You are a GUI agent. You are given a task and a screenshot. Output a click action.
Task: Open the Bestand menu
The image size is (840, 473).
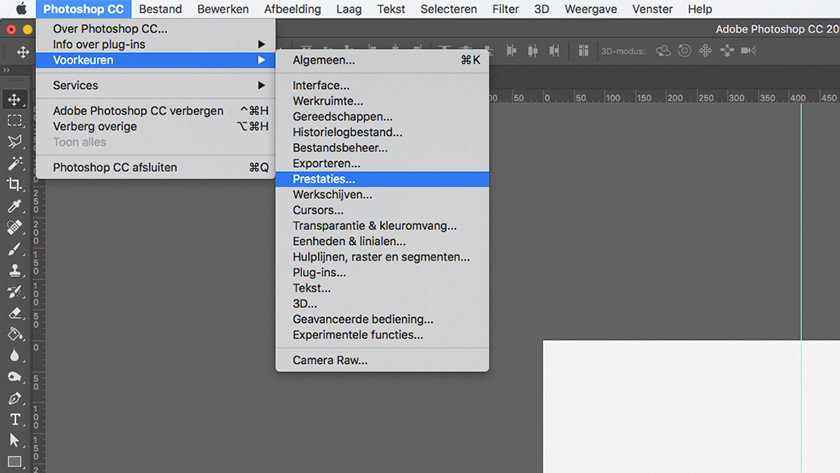(160, 9)
